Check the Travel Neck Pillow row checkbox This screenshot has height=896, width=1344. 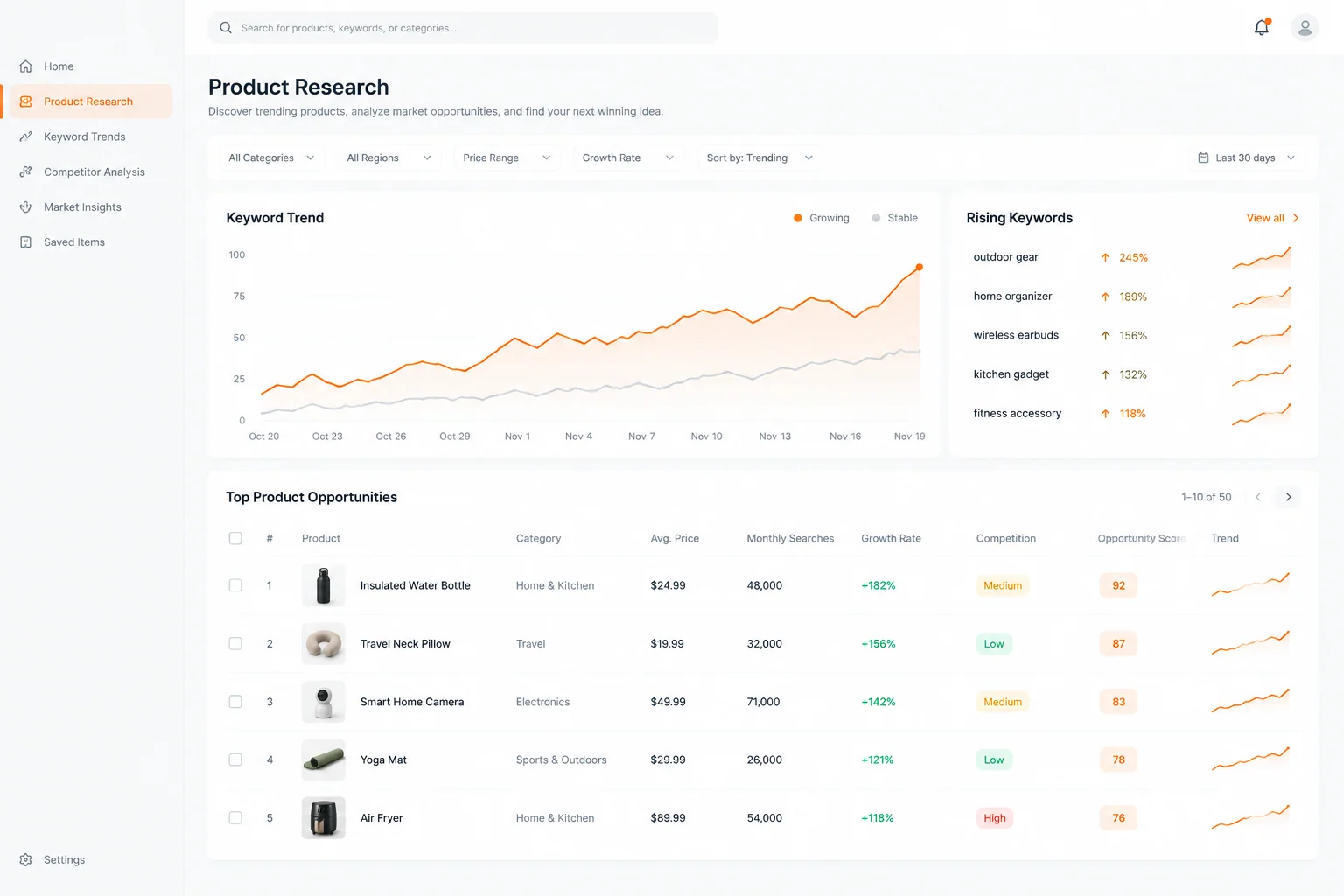click(x=235, y=643)
